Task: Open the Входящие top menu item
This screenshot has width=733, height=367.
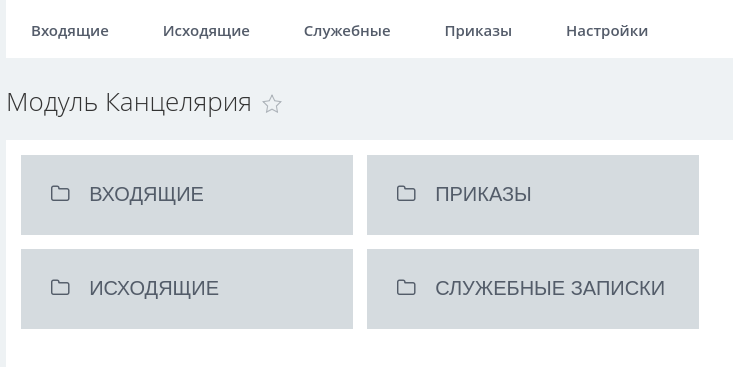Action: click(x=70, y=31)
